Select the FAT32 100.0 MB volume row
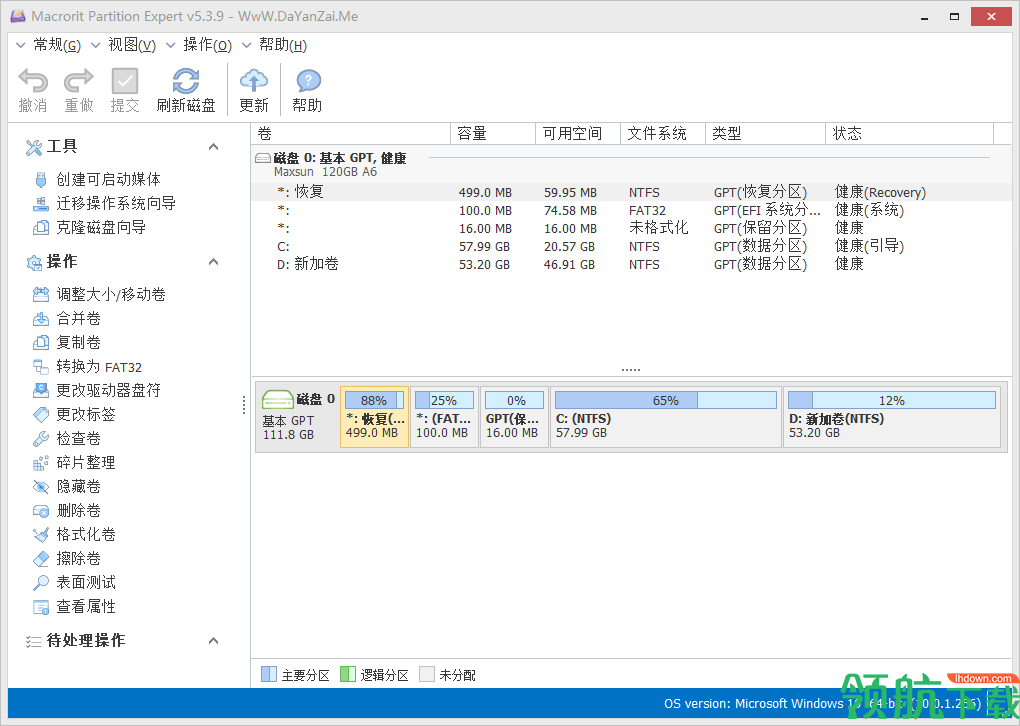1020x726 pixels. tap(631, 211)
